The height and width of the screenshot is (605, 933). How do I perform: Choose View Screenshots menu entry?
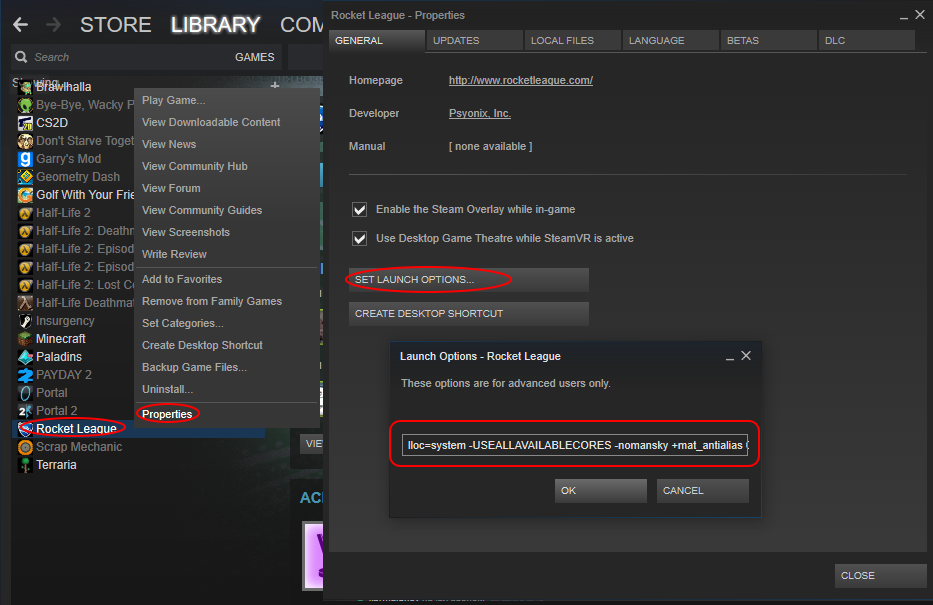click(227, 233)
